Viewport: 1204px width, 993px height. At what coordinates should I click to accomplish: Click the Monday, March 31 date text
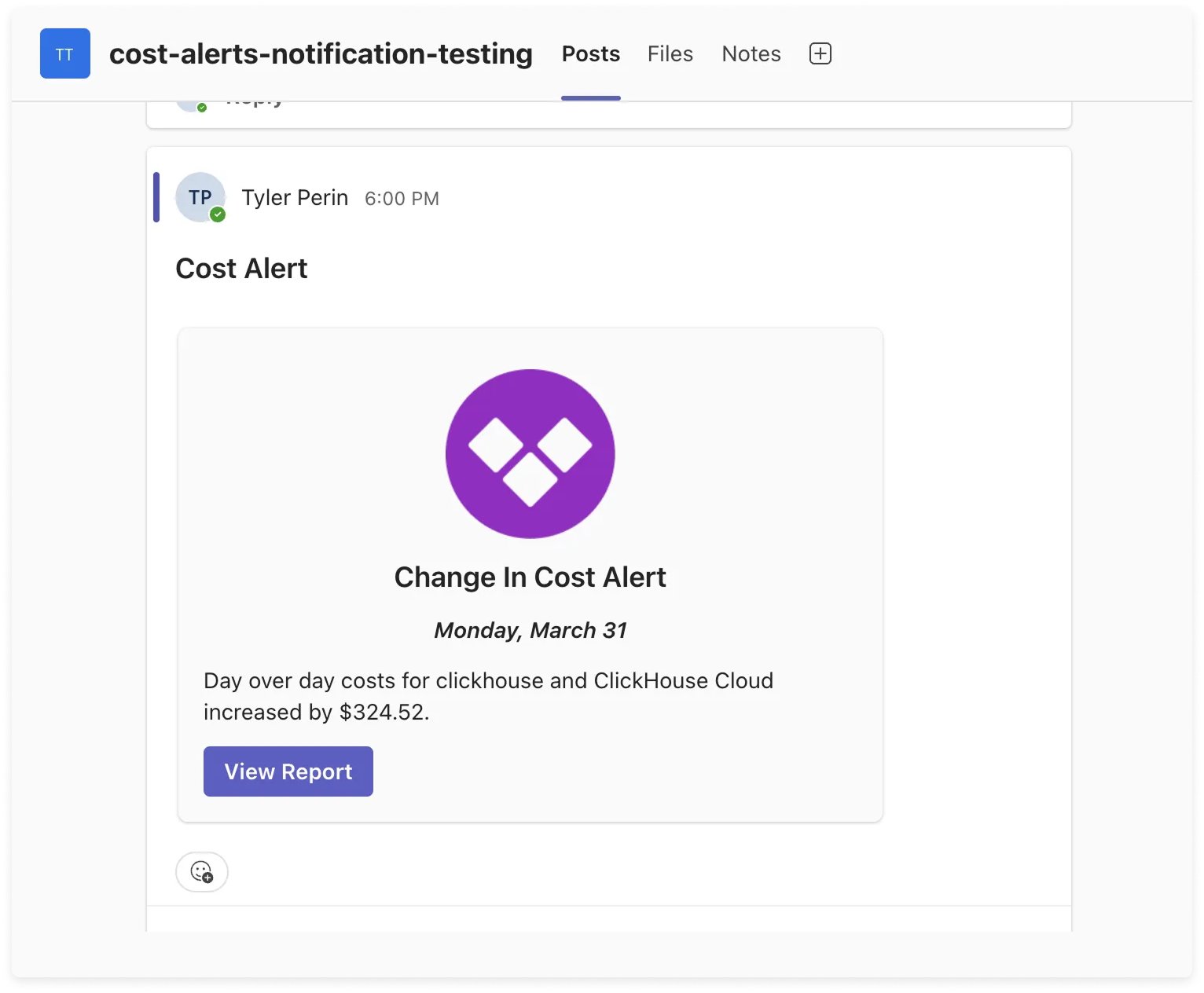(530, 630)
